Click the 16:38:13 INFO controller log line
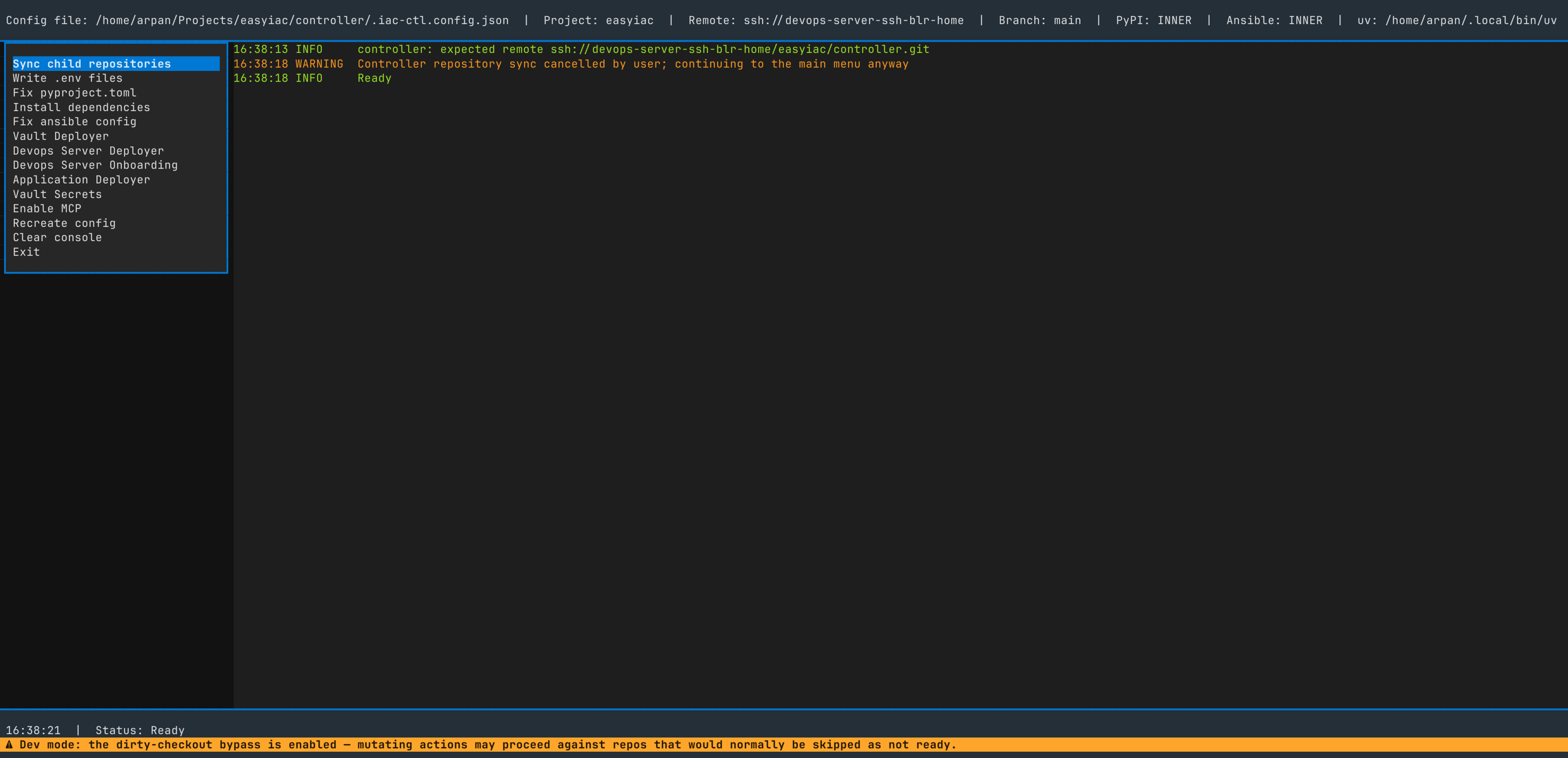The image size is (1568, 758). 581,49
